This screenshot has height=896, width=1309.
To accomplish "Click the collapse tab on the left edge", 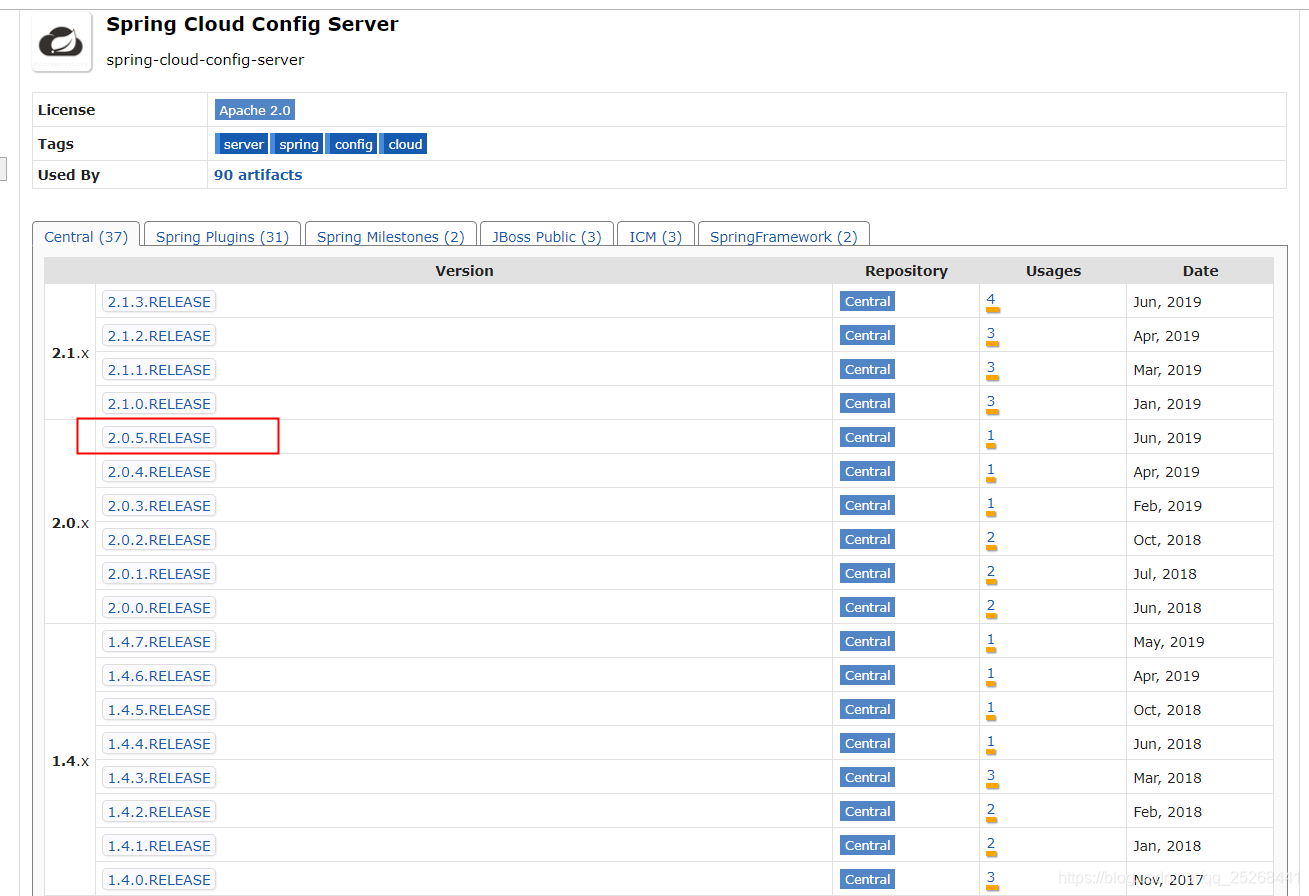I will [x=4, y=169].
